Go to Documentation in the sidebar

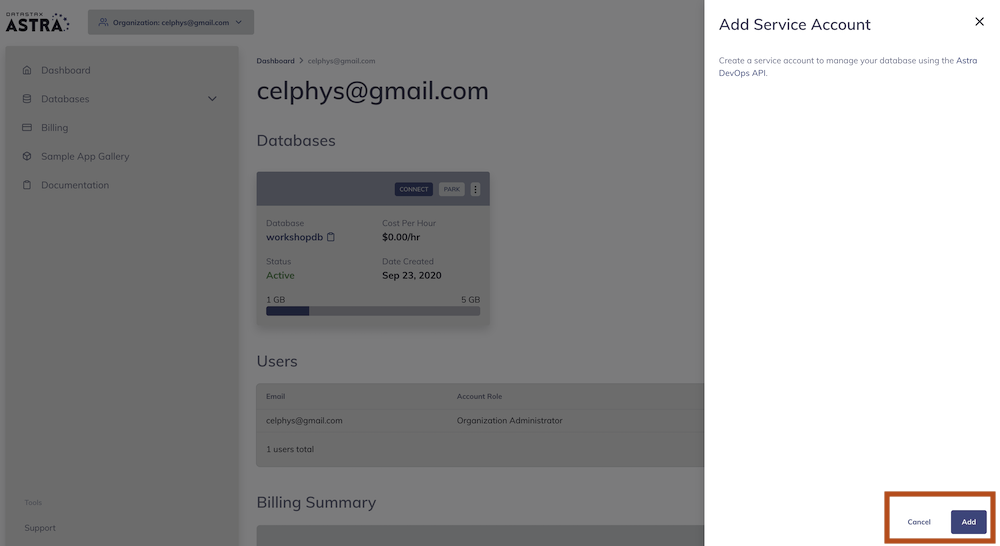pos(75,185)
